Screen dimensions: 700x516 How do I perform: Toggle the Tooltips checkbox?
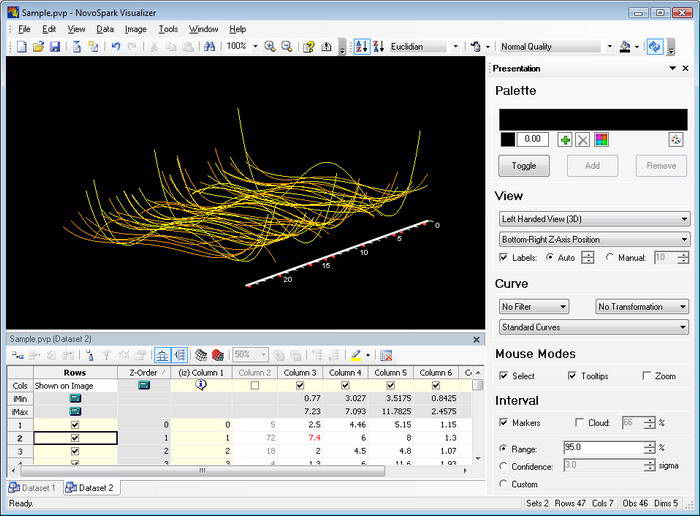tap(572, 376)
